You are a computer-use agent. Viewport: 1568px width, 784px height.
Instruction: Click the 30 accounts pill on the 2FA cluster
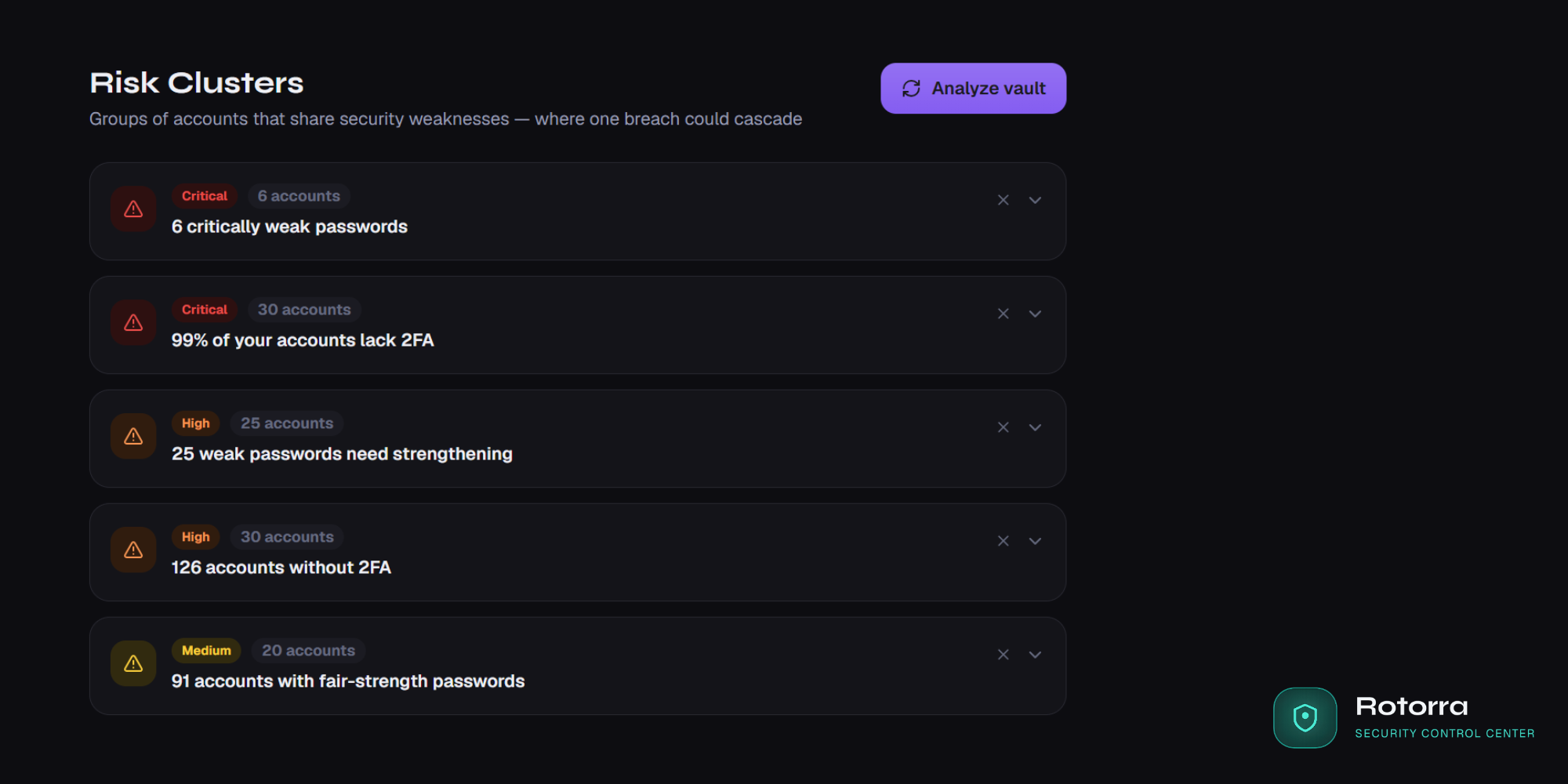(304, 310)
